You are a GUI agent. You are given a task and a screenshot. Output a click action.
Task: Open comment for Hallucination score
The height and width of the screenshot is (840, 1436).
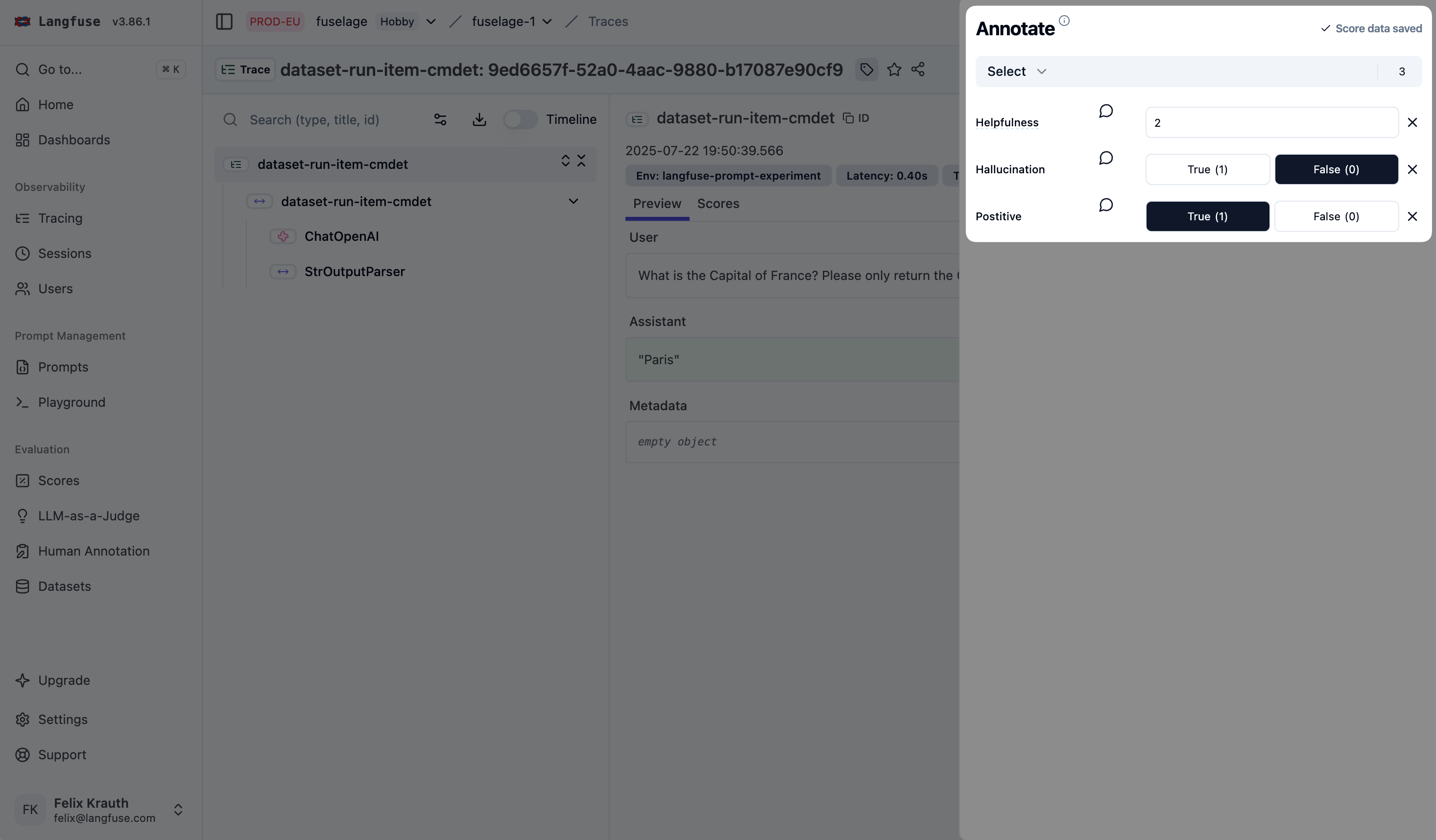click(x=1105, y=158)
